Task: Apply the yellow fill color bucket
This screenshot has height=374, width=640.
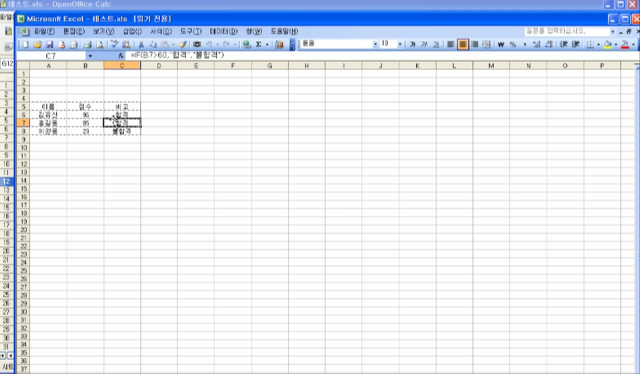Action: pyautogui.click(x=608, y=44)
